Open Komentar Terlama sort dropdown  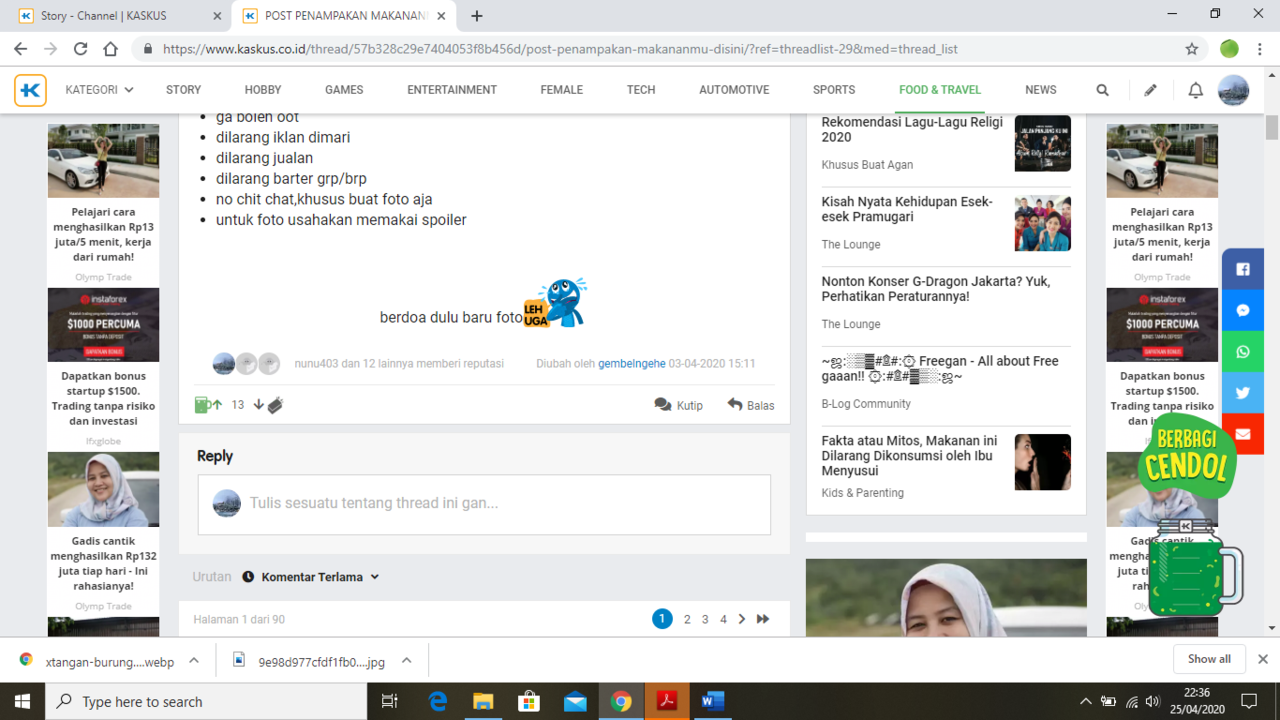[x=311, y=577]
